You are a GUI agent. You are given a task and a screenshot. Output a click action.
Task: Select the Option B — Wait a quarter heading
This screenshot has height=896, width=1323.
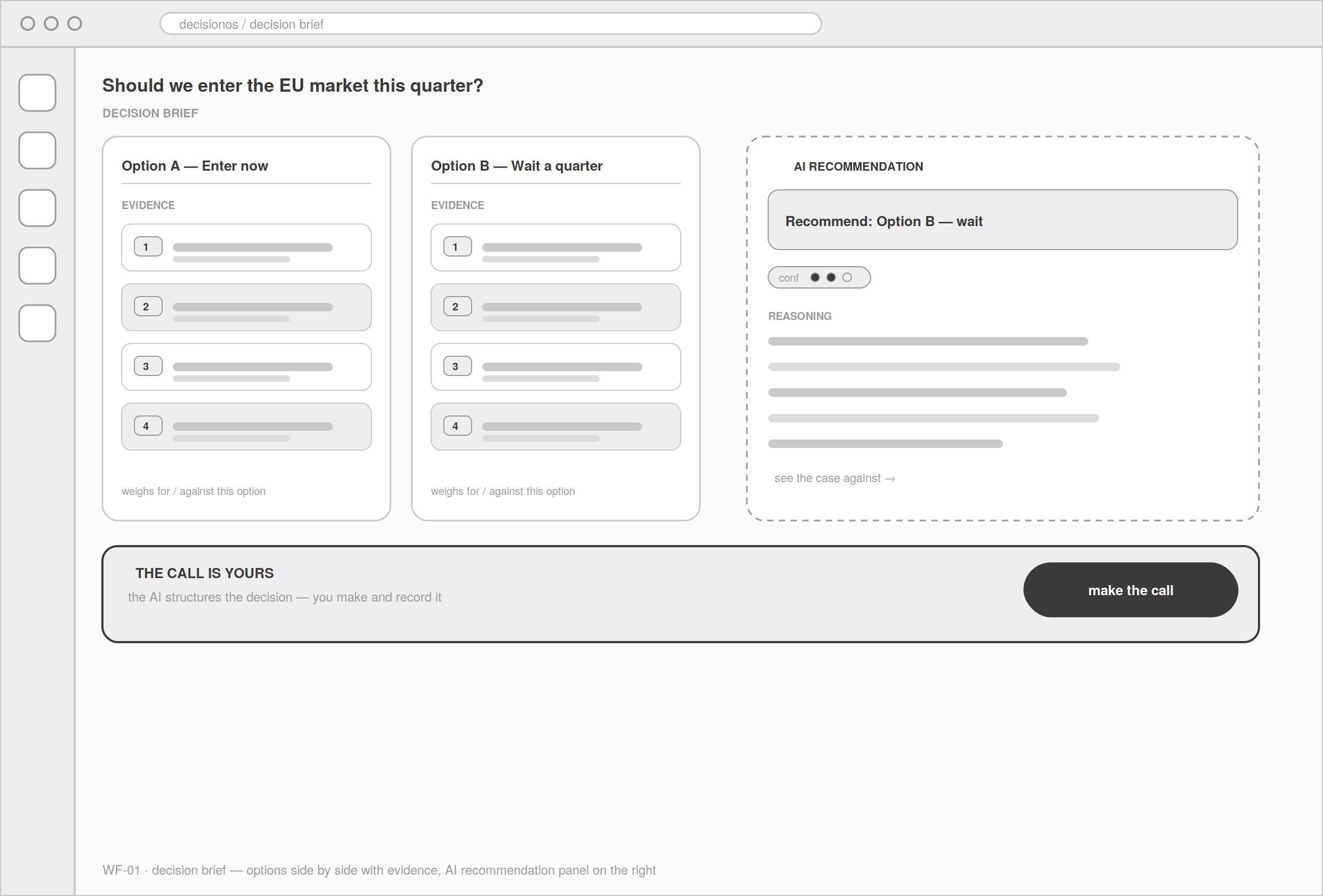click(516, 166)
